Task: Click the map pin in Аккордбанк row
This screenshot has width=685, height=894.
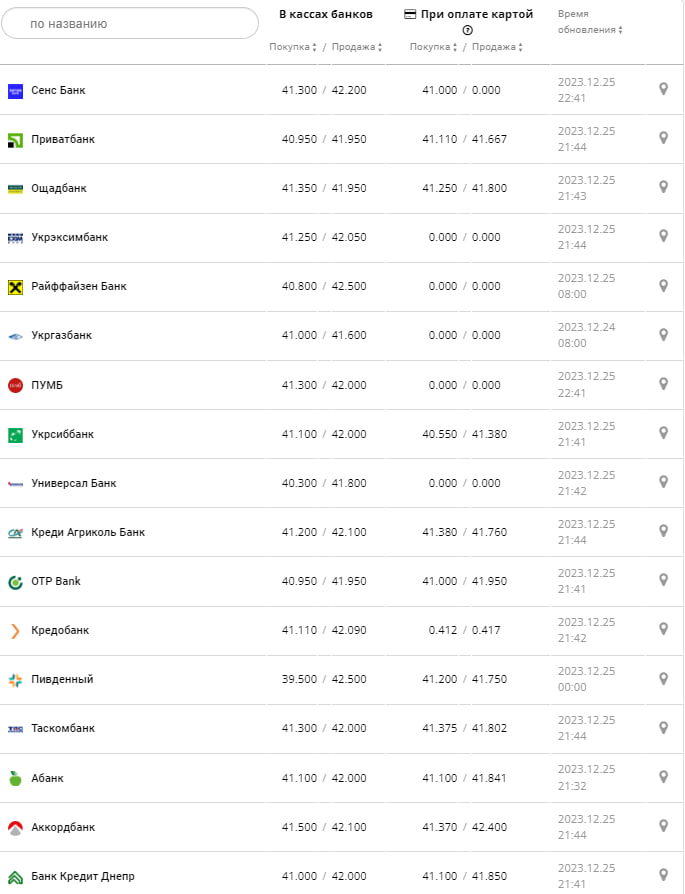Action: coord(663,826)
